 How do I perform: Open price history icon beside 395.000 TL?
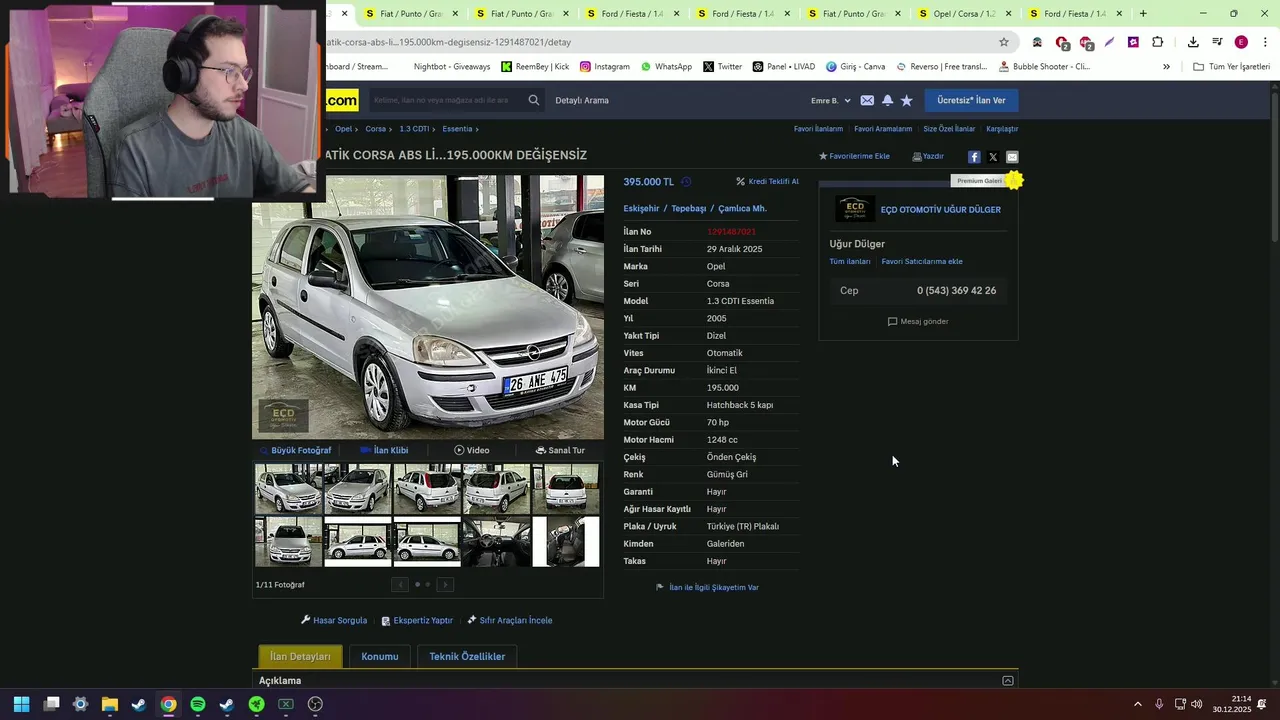pyautogui.click(x=686, y=182)
